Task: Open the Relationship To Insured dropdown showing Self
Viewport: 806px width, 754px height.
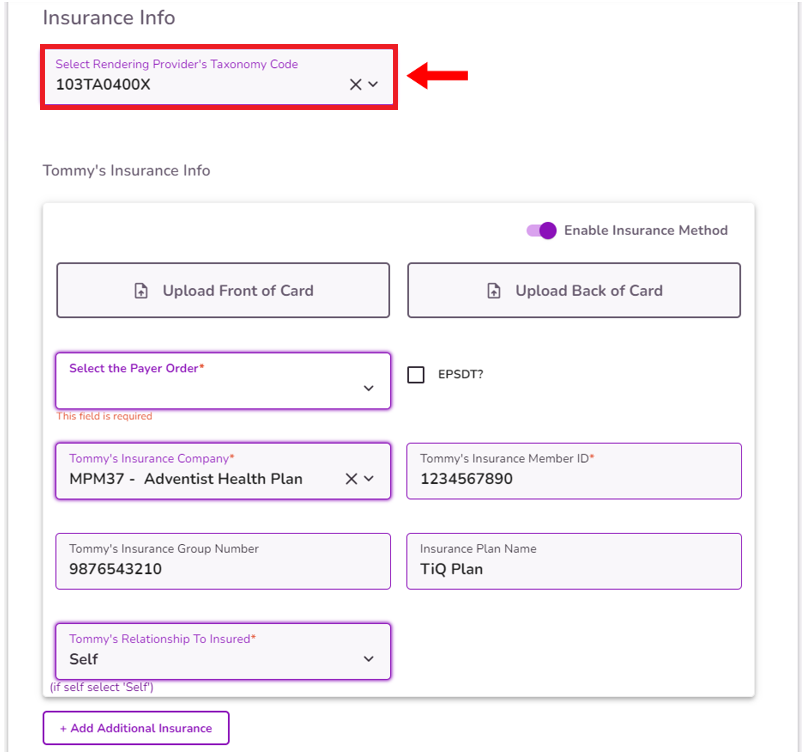Action: 222,651
